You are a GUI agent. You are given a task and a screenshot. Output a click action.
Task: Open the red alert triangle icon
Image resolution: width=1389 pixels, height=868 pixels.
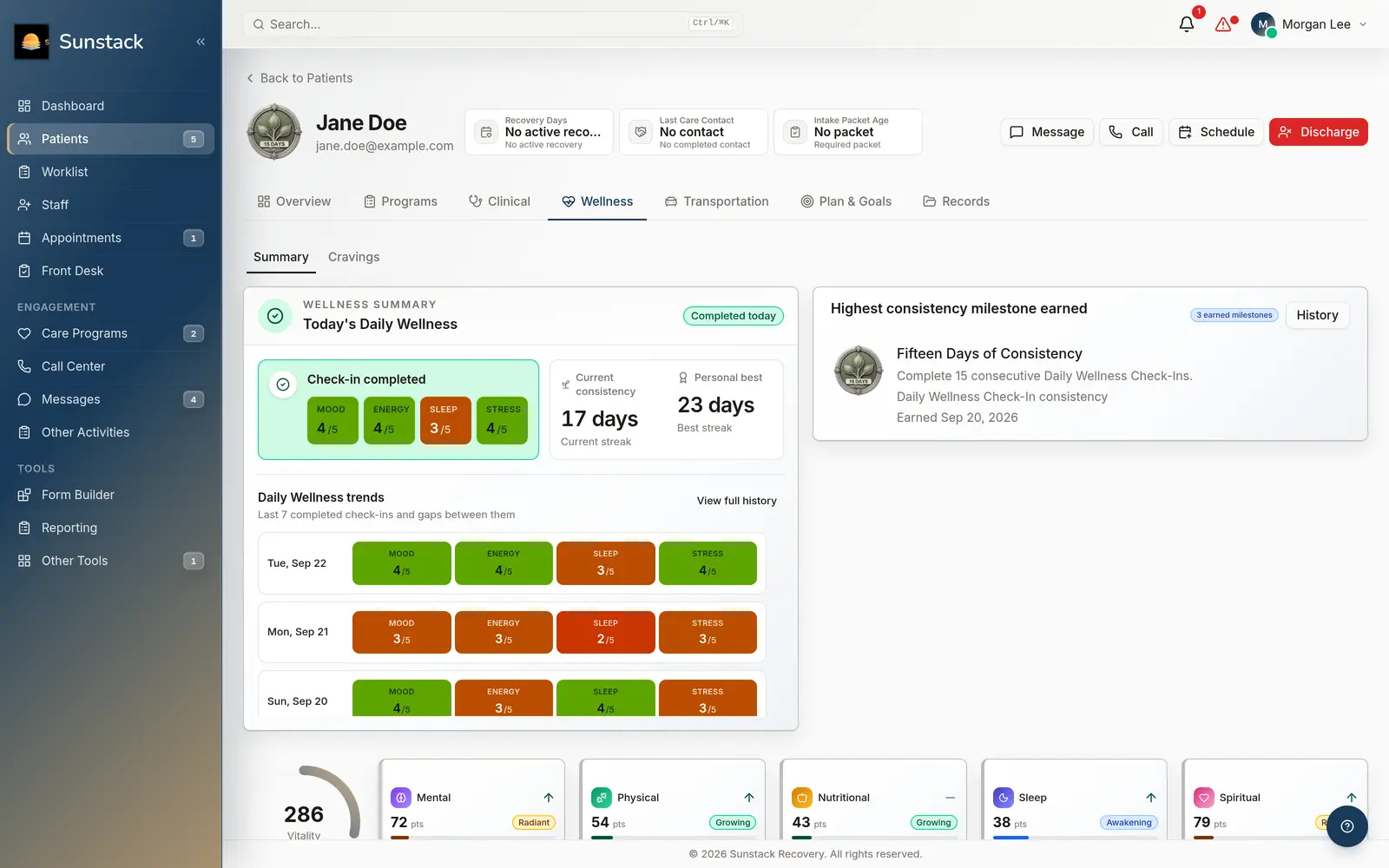tap(1224, 24)
